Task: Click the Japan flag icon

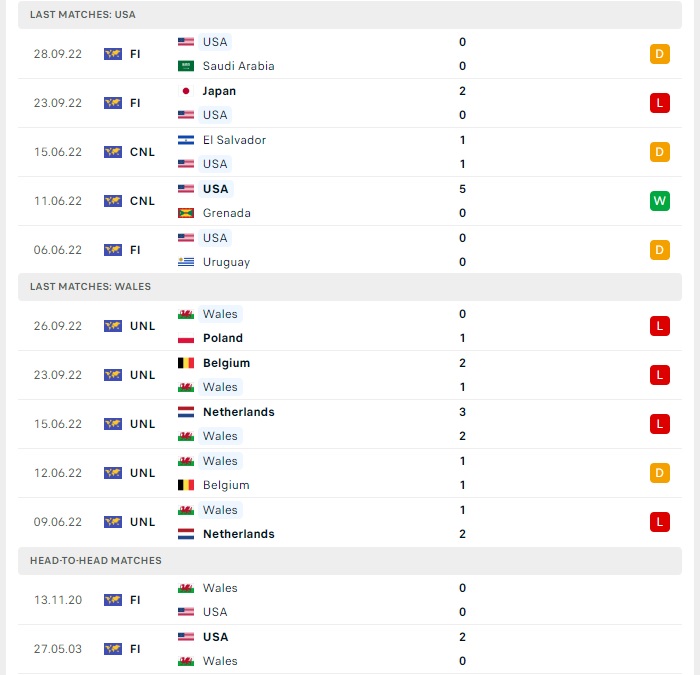Action: (186, 91)
